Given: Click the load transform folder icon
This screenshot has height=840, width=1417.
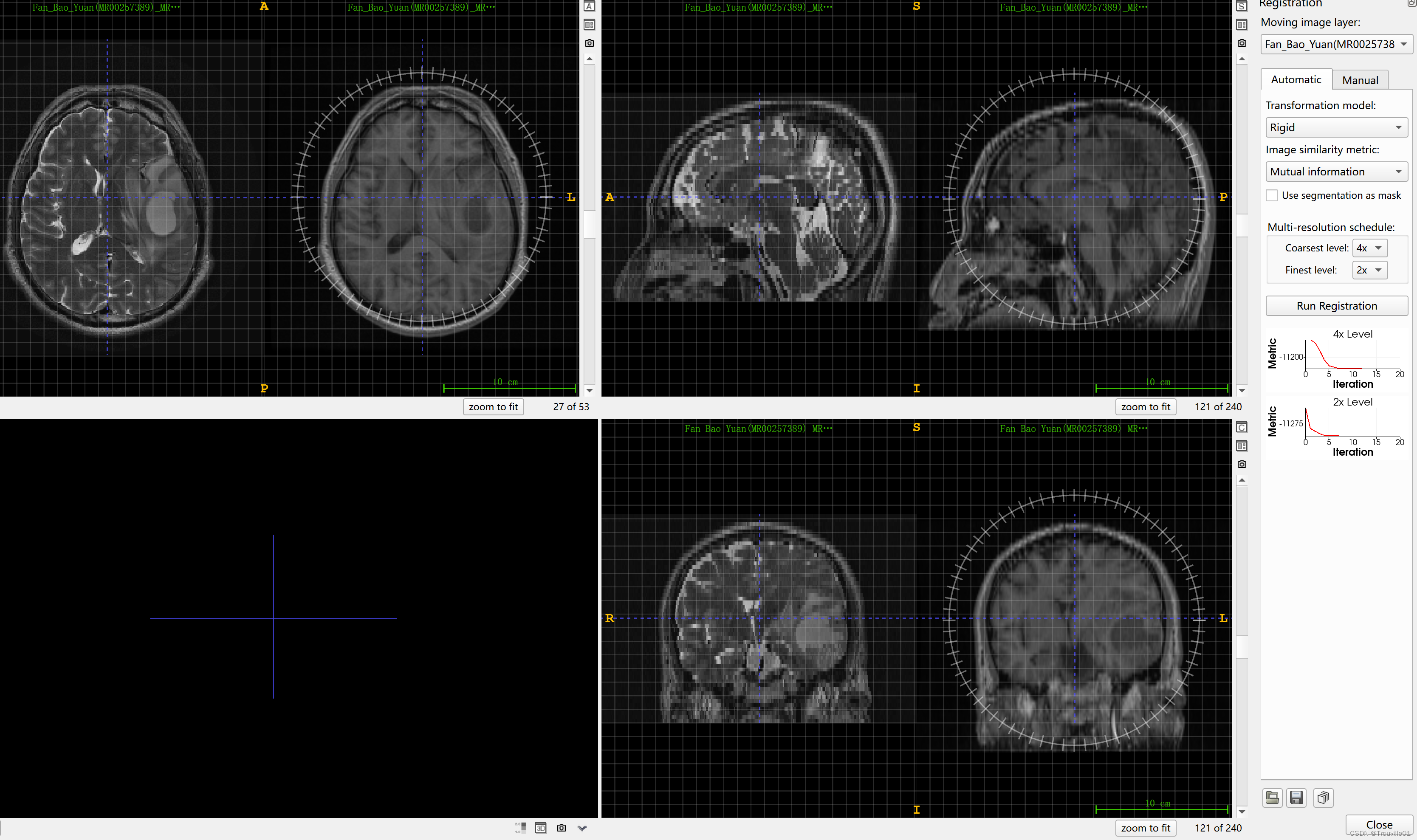Looking at the screenshot, I should 1272,798.
